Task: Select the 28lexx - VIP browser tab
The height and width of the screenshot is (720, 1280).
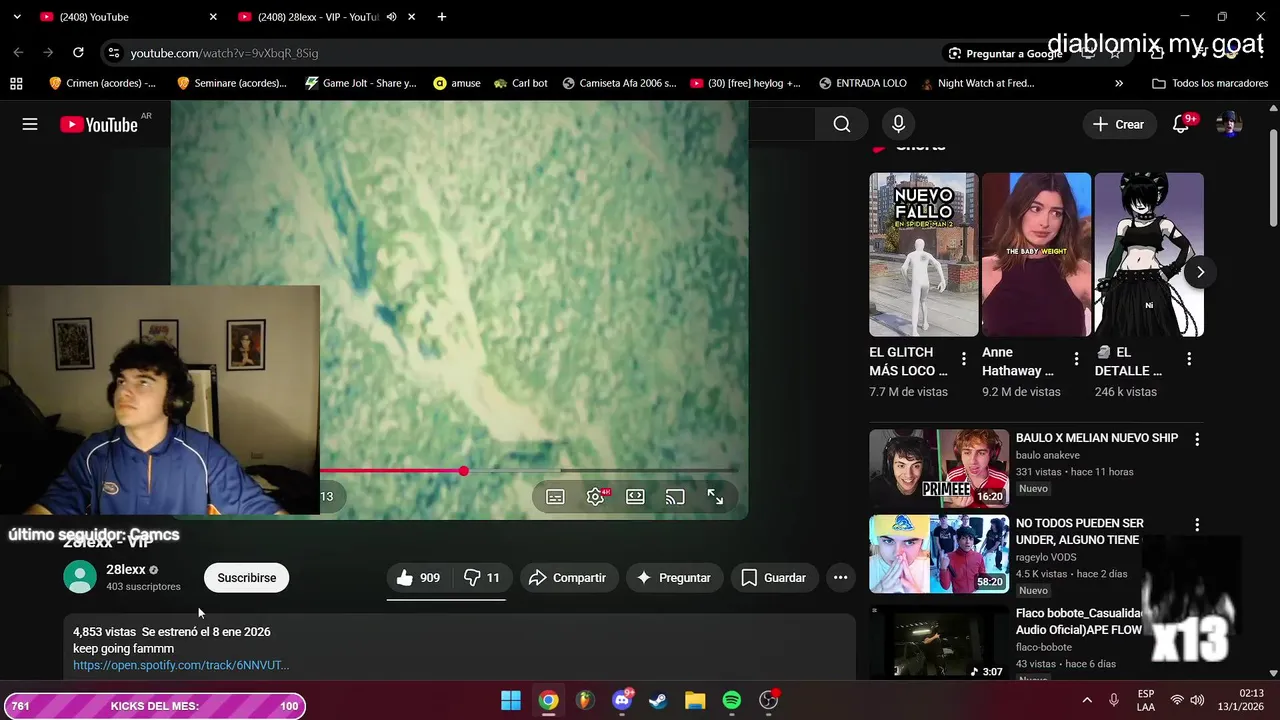Action: [317, 17]
